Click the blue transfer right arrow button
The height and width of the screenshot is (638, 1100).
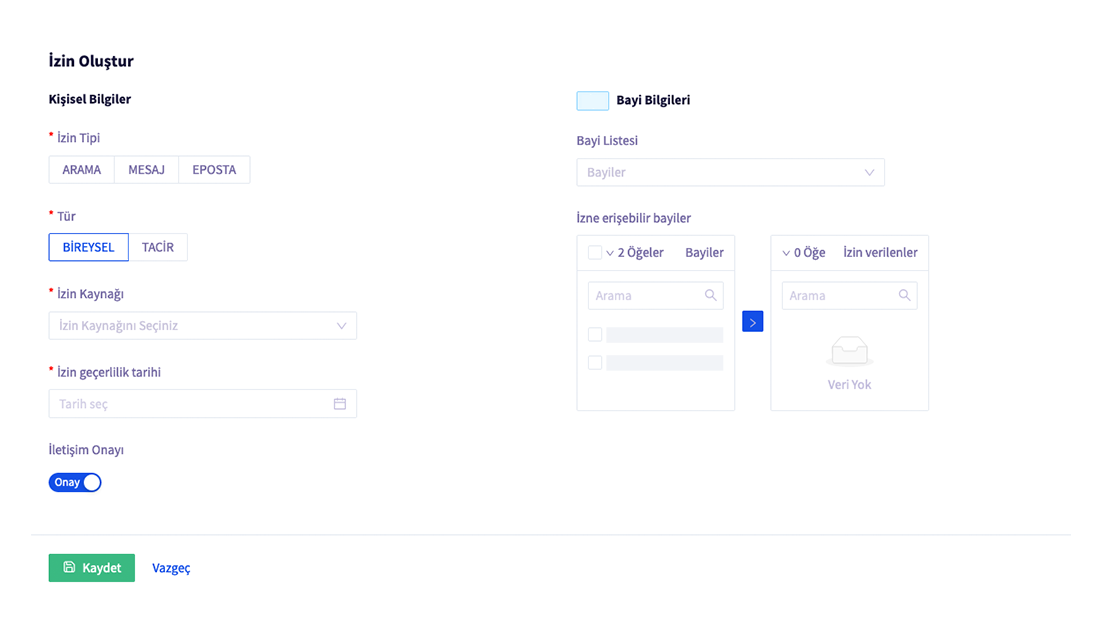pos(753,322)
